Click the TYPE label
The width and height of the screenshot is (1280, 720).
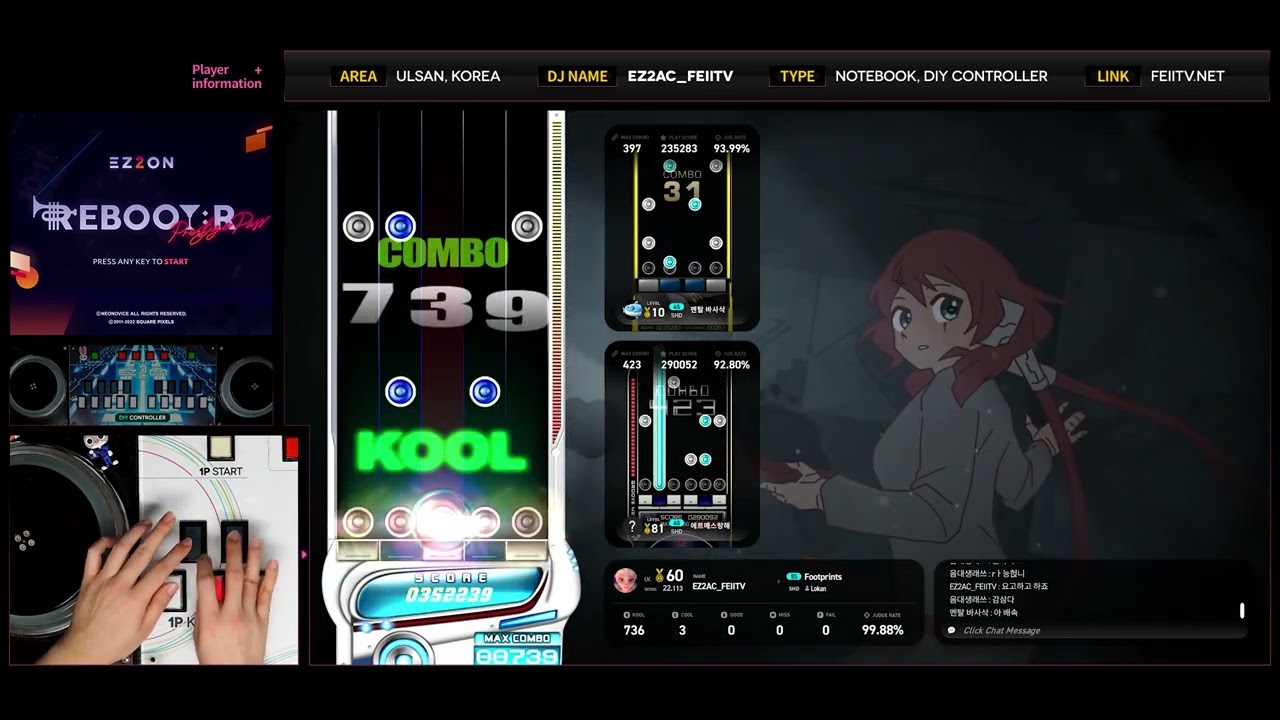(x=797, y=76)
